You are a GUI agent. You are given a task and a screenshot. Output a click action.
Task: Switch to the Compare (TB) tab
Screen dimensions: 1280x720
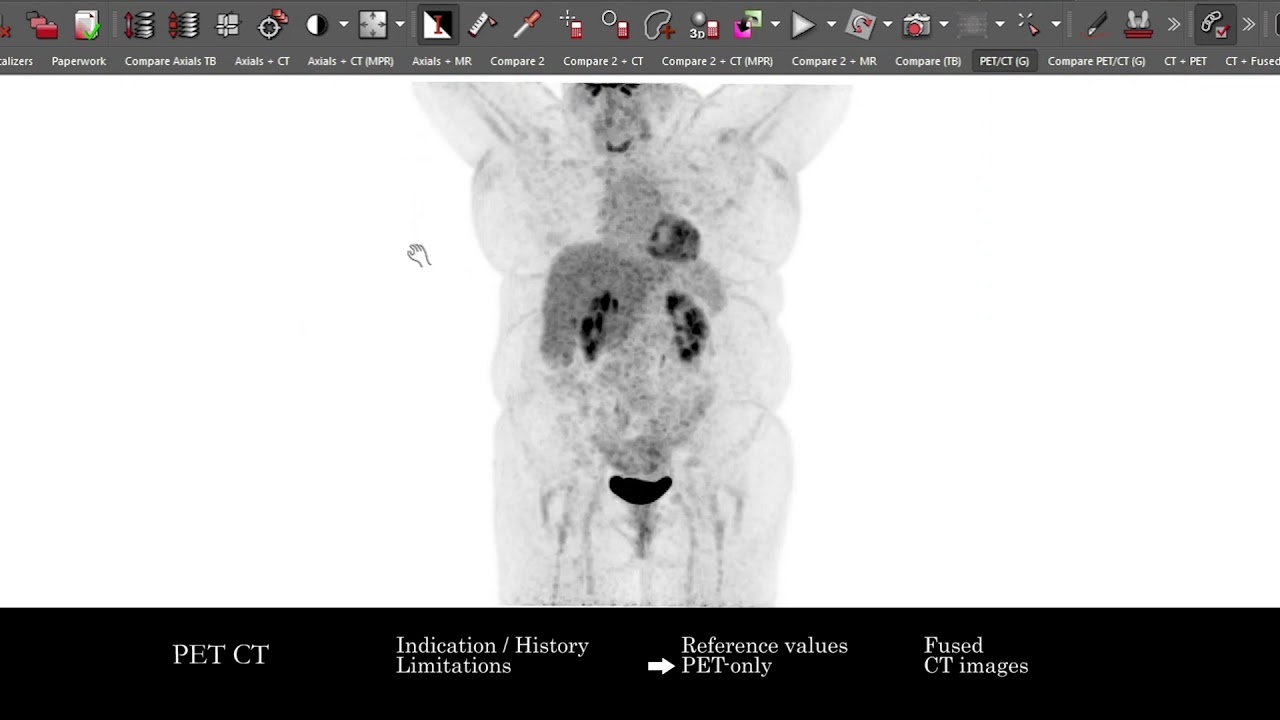click(928, 61)
